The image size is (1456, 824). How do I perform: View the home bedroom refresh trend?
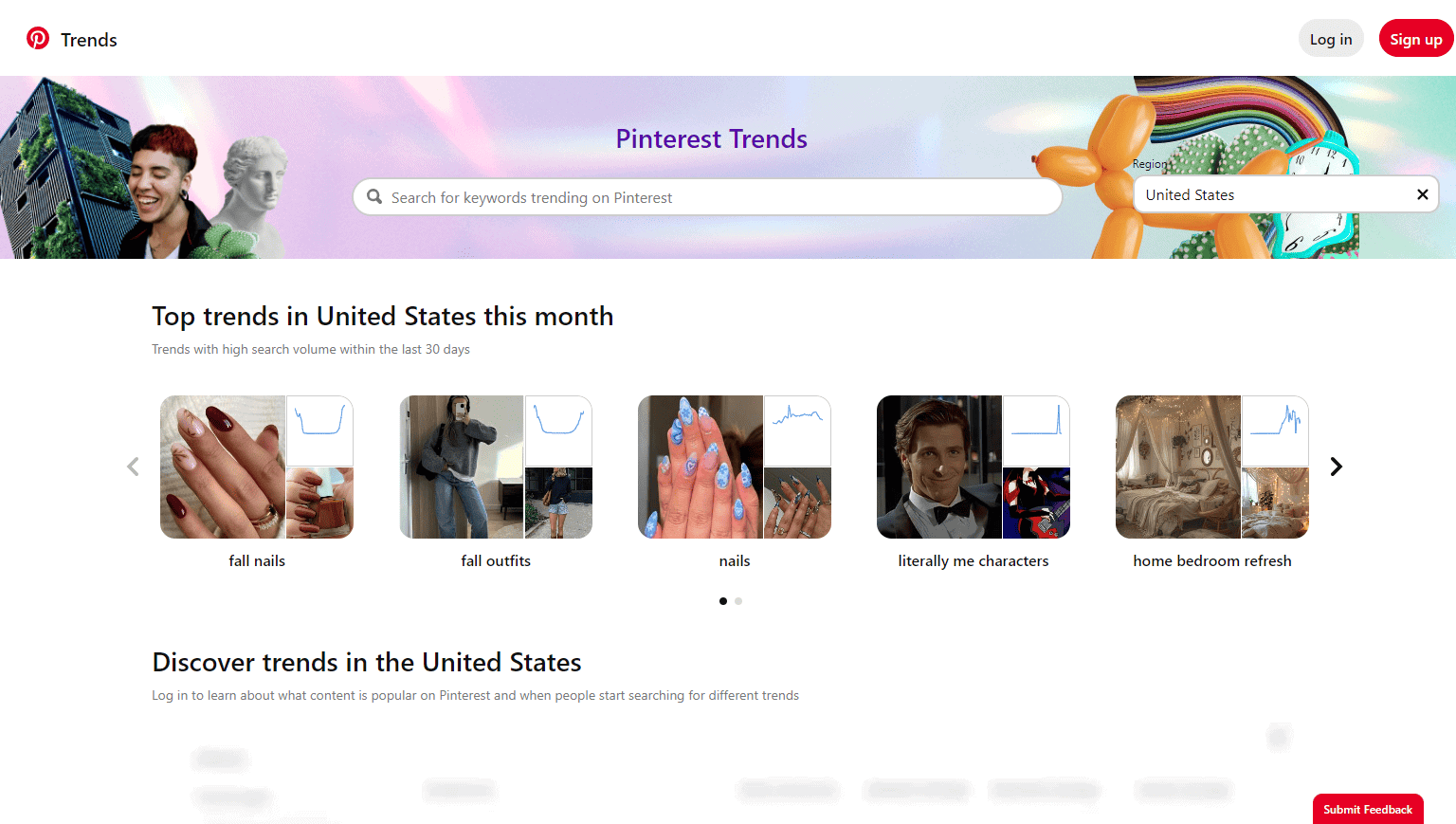pyautogui.click(x=1177, y=467)
